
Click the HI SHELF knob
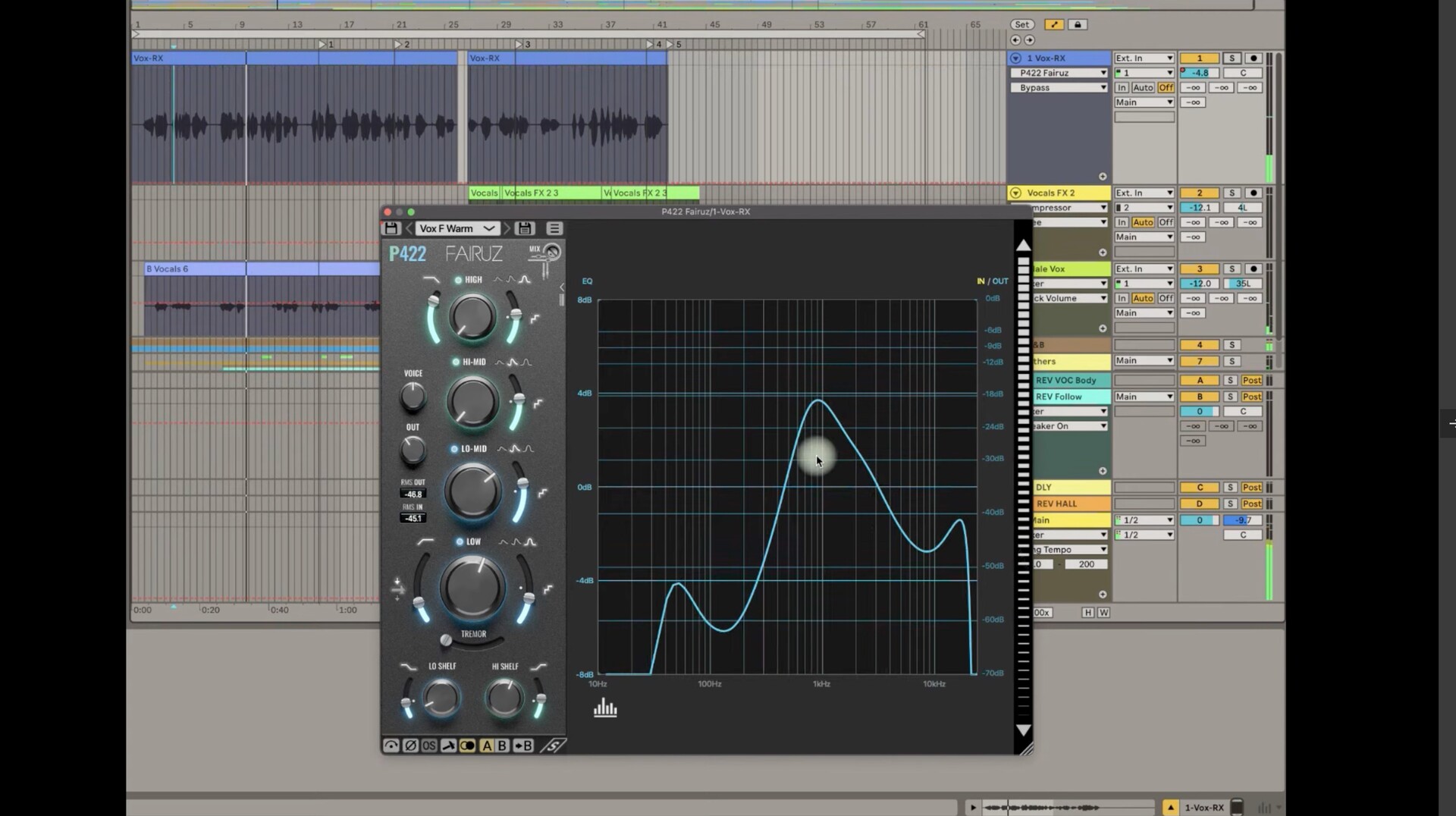[504, 698]
